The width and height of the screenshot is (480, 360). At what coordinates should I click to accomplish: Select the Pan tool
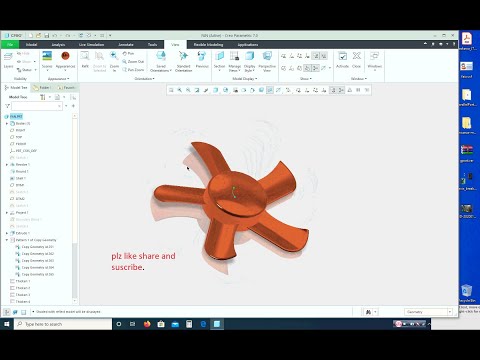[128, 53]
